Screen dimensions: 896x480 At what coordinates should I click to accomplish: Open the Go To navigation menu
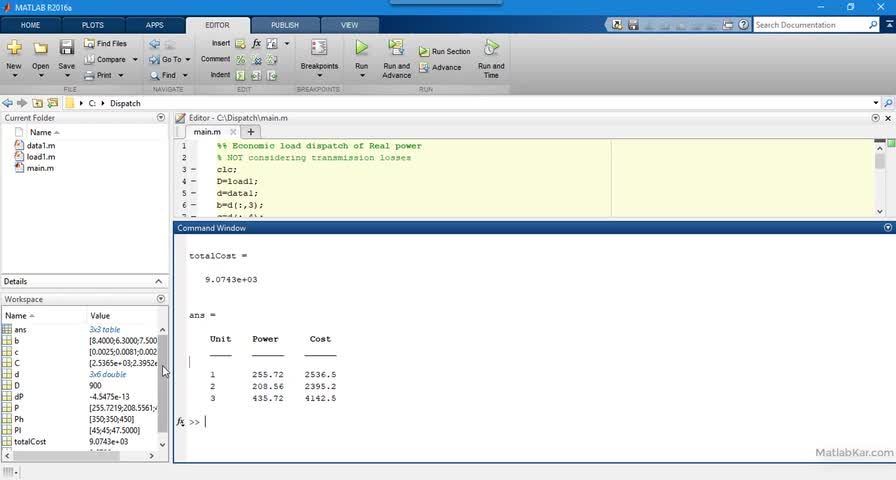coord(170,59)
